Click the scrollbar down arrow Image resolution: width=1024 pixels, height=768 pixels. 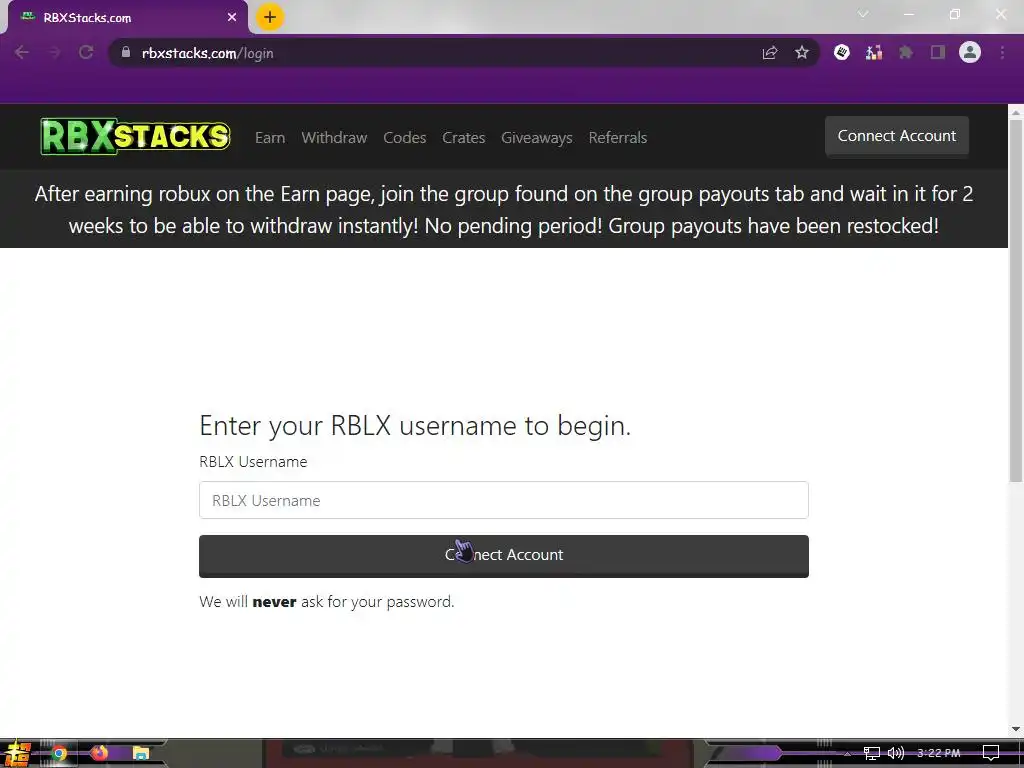pos(1016,729)
